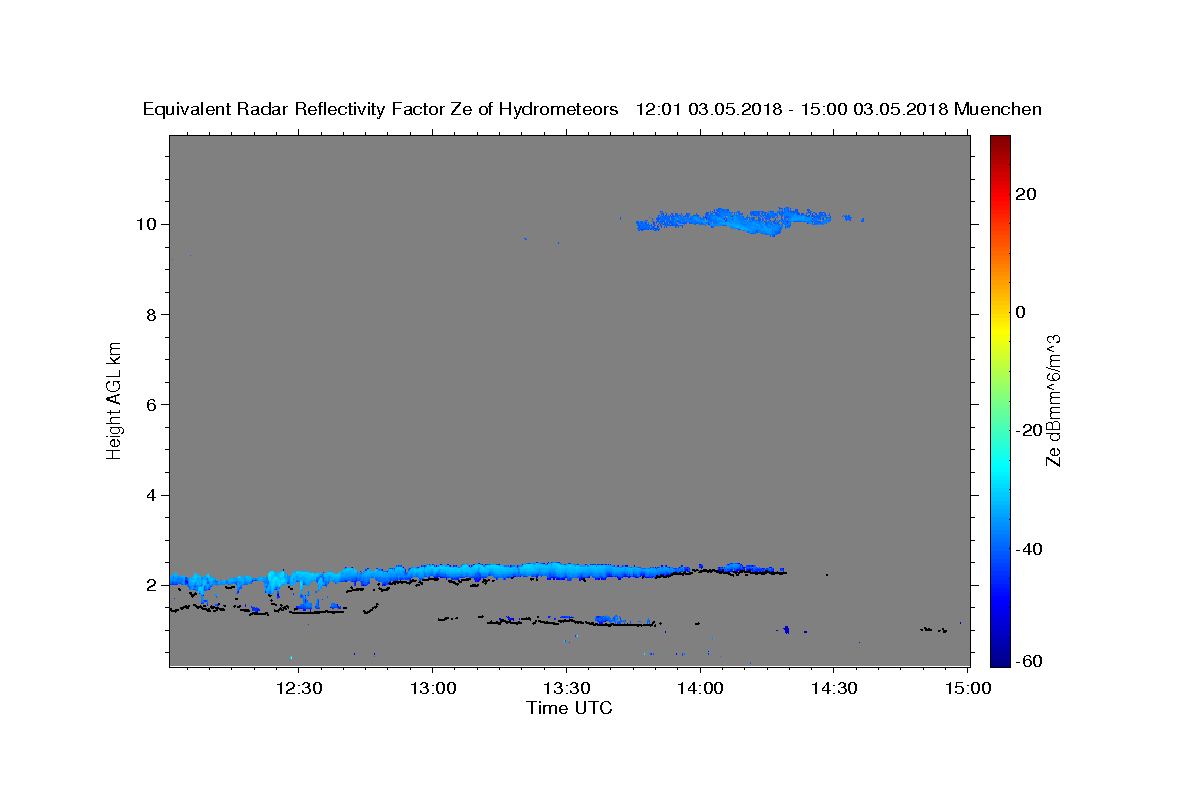Click the 'Height AGL km' axis label
The image size is (1200, 800).
pyautogui.click(x=115, y=399)
